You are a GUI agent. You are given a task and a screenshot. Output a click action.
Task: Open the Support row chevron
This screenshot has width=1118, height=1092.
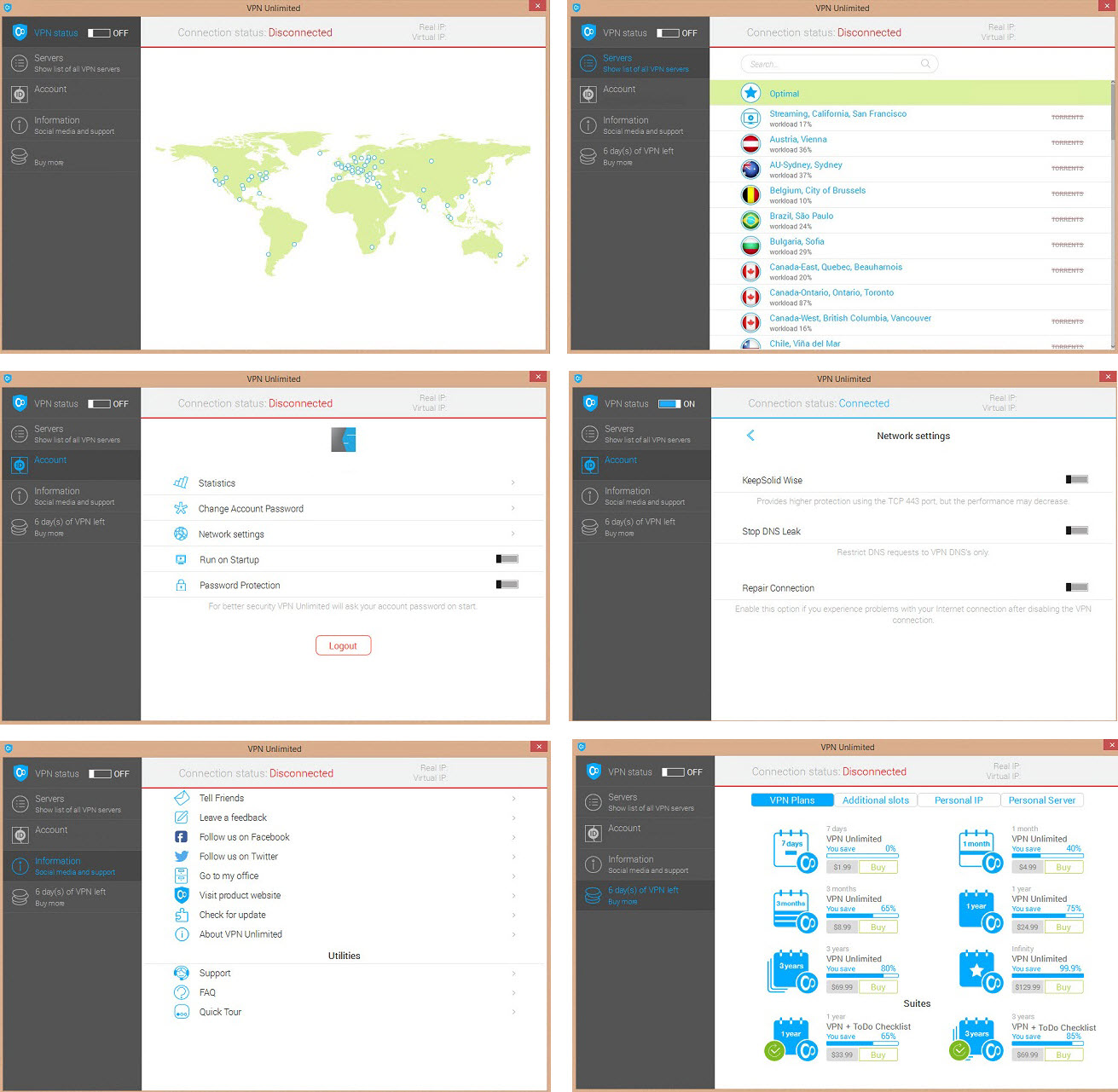tap(513, 973)
